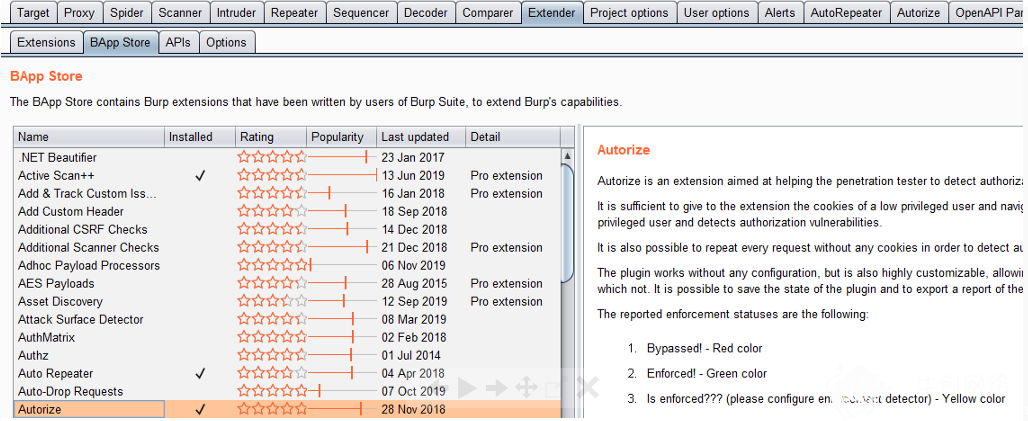Switch to the Proxy tab
The height and width of the screenshot is (421, 1028).
(79, 12)
